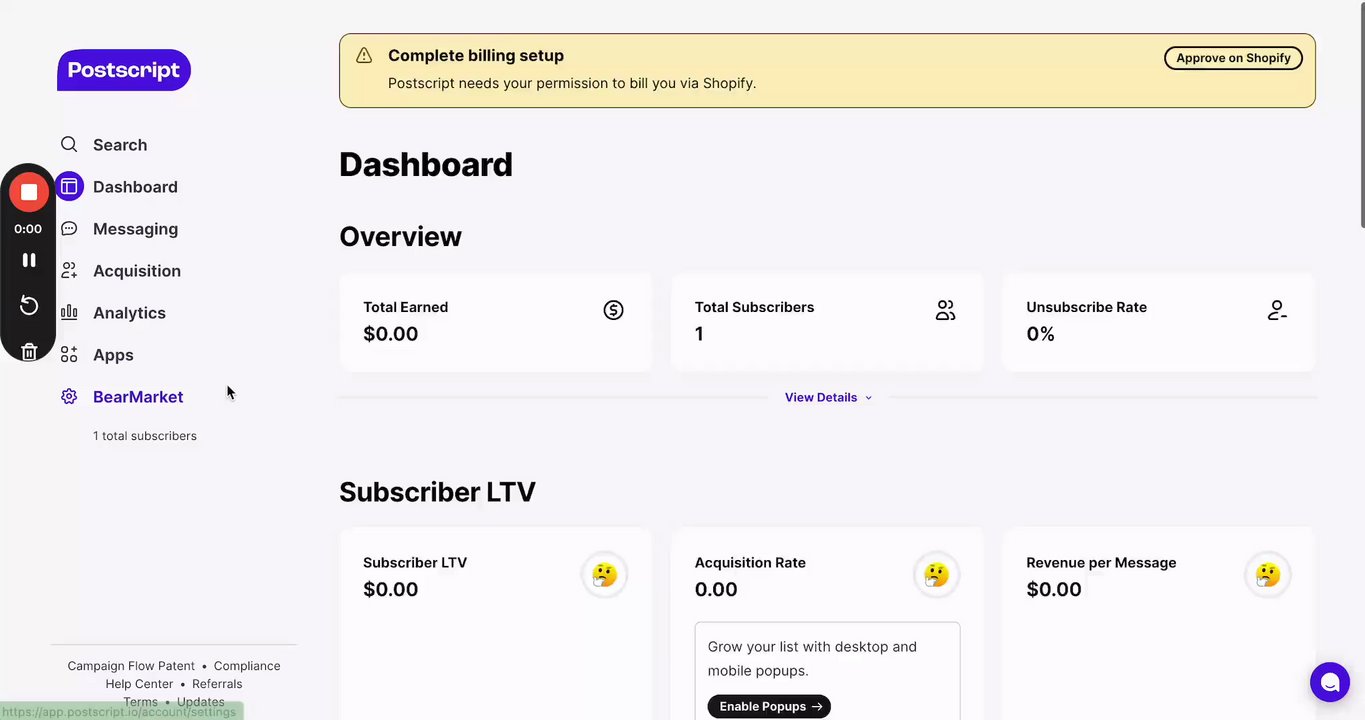Click the Apps grid icon

click(69, 355)
